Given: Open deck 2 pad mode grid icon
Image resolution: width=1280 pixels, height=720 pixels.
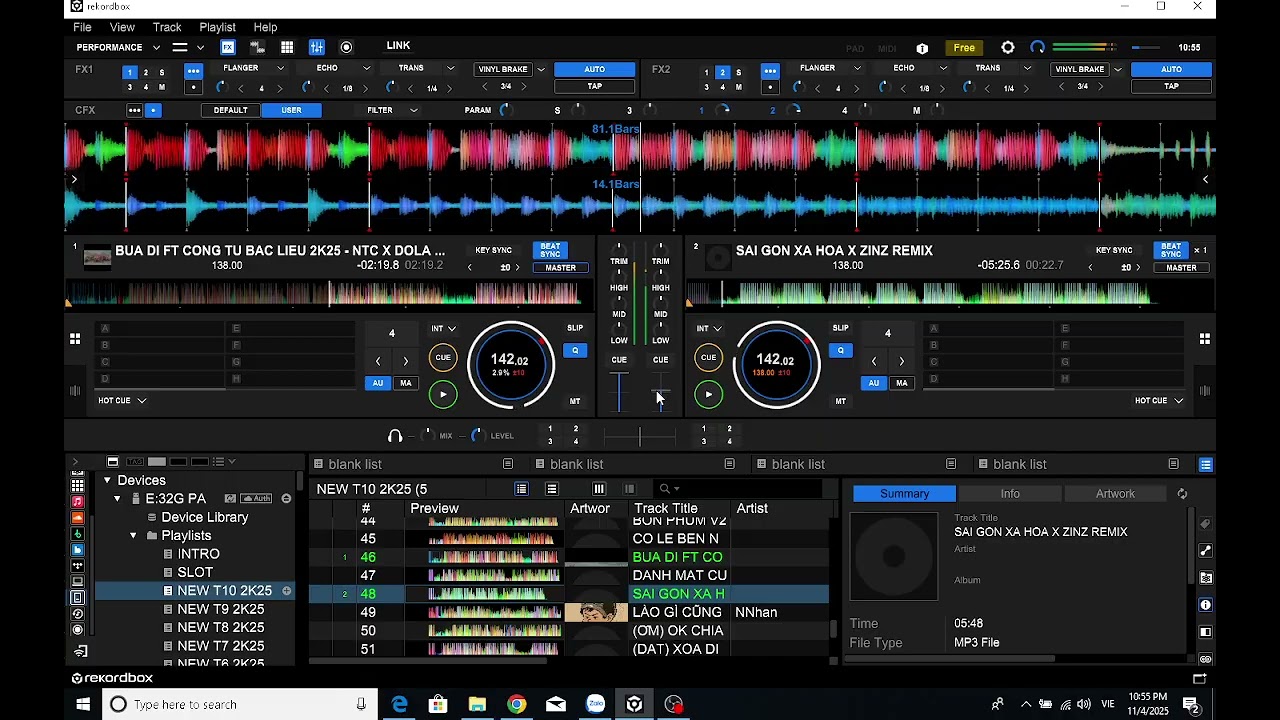Looking at the screenshot, I should point(1205,339).
